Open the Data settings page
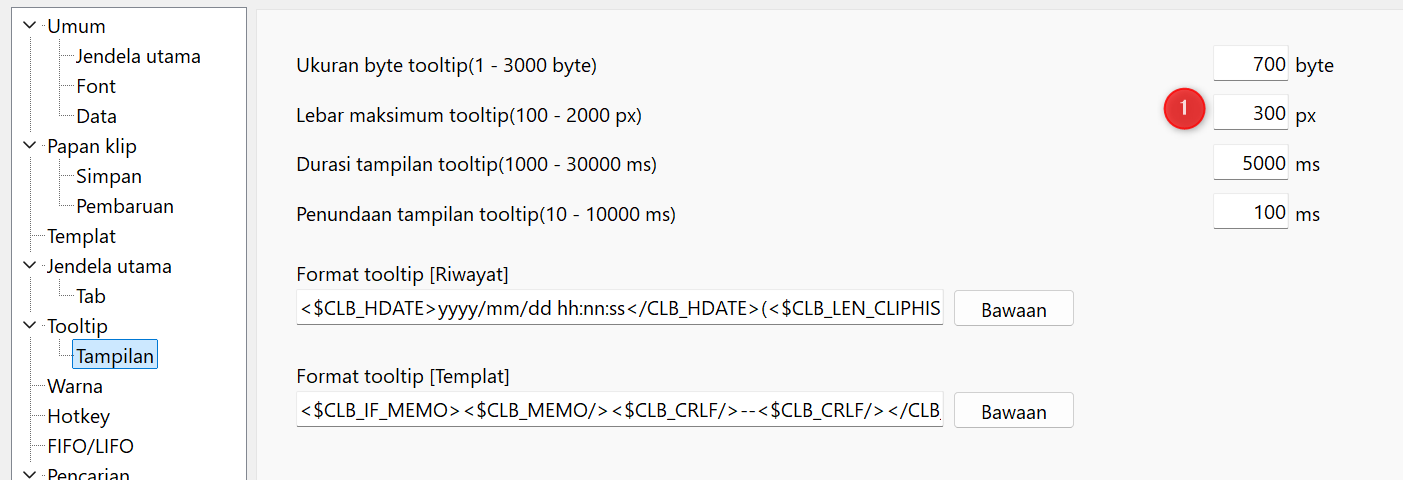The width and height of the screenshot is (1403, 480). pyautogui.click(x=96, y=116)
